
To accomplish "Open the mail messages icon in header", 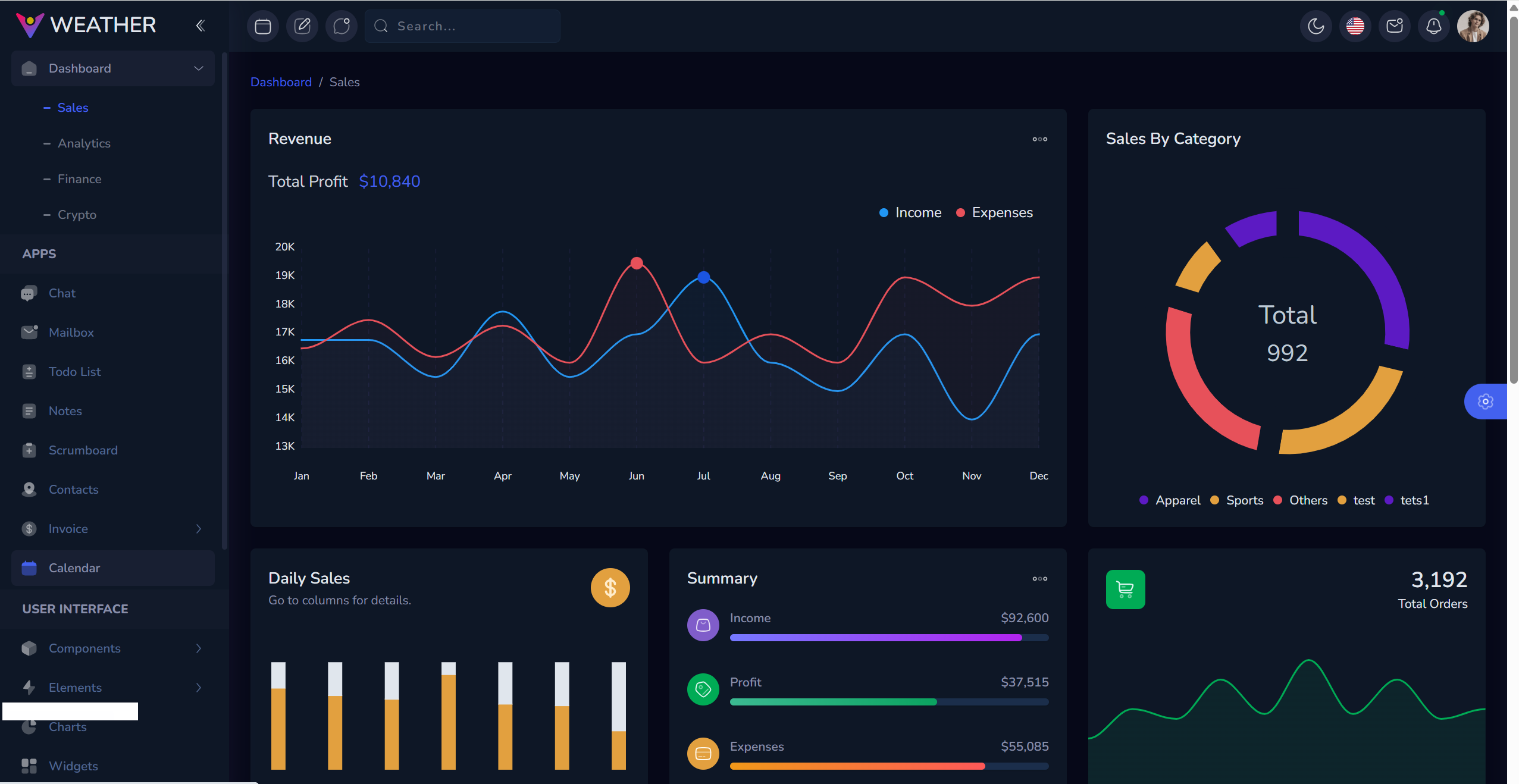I will 1395,26.
